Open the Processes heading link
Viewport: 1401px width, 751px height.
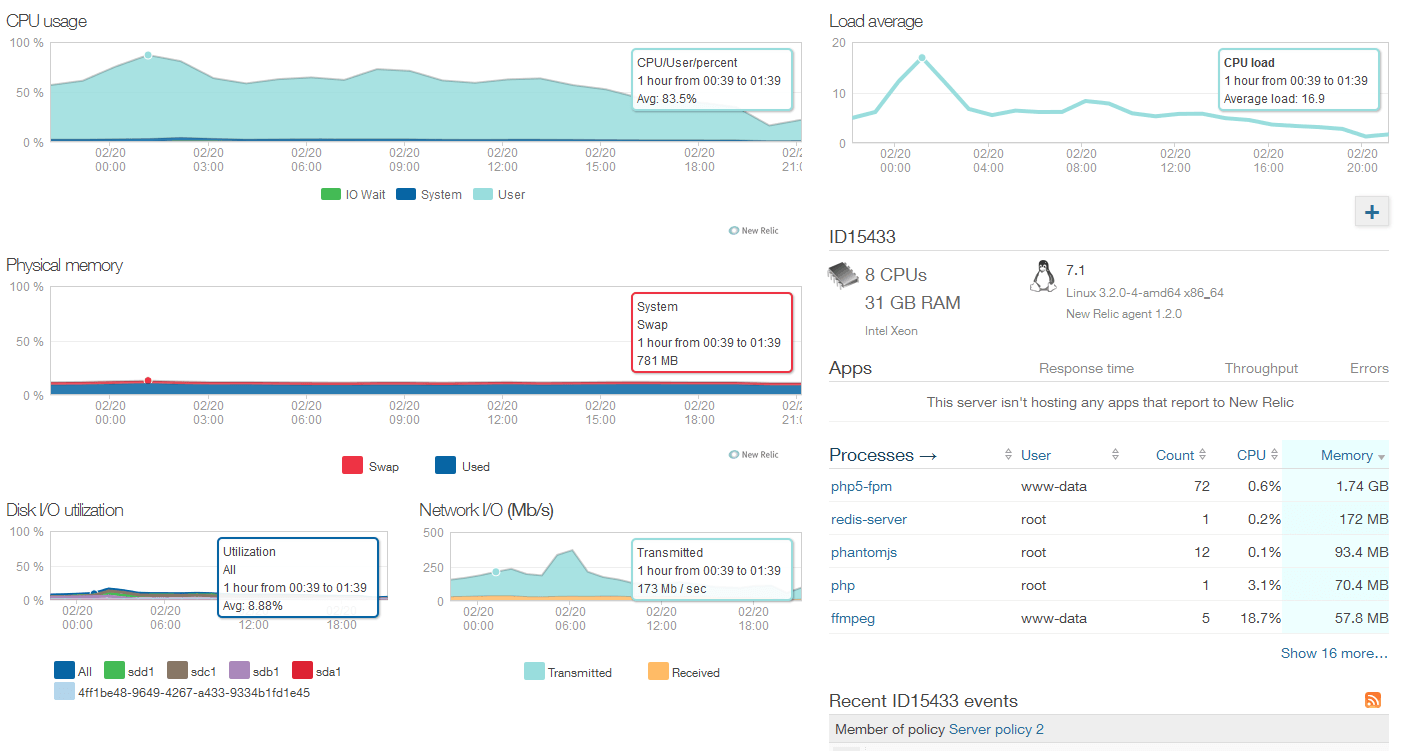[883, 455]
